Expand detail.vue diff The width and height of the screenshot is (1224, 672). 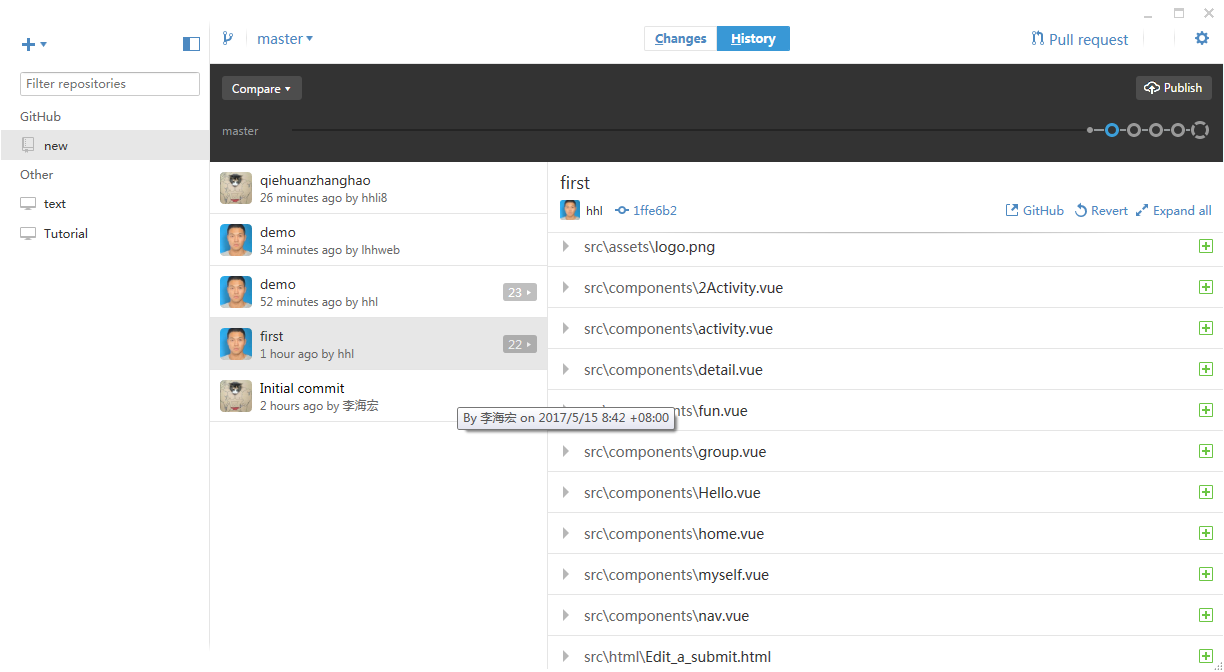coord(566,369)
